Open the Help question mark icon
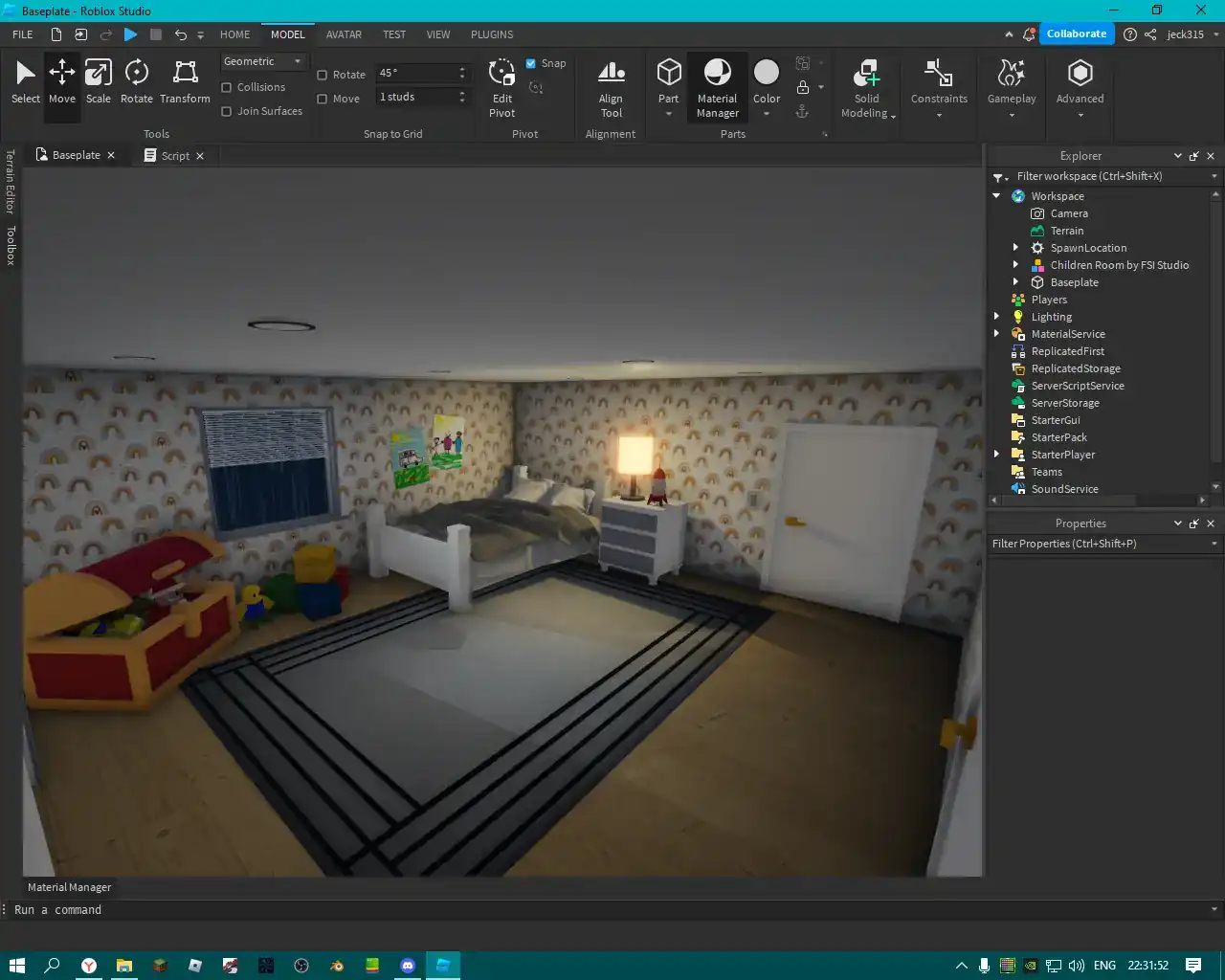The width and height of the screenshot is (1225, 980). pos(1130,34)
